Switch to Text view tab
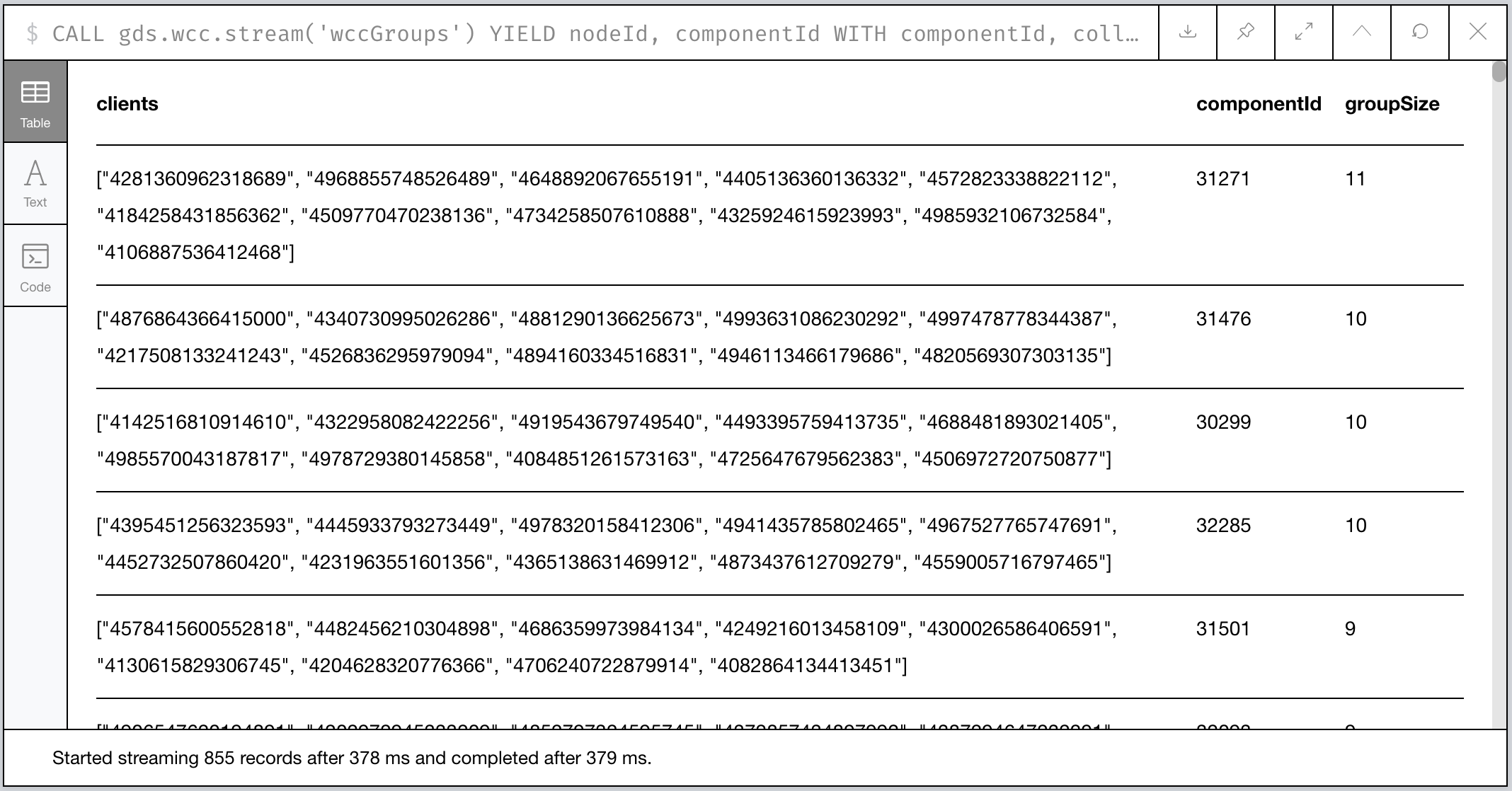This screenshot has height=791, width=1512. click(x=36, y=183)
